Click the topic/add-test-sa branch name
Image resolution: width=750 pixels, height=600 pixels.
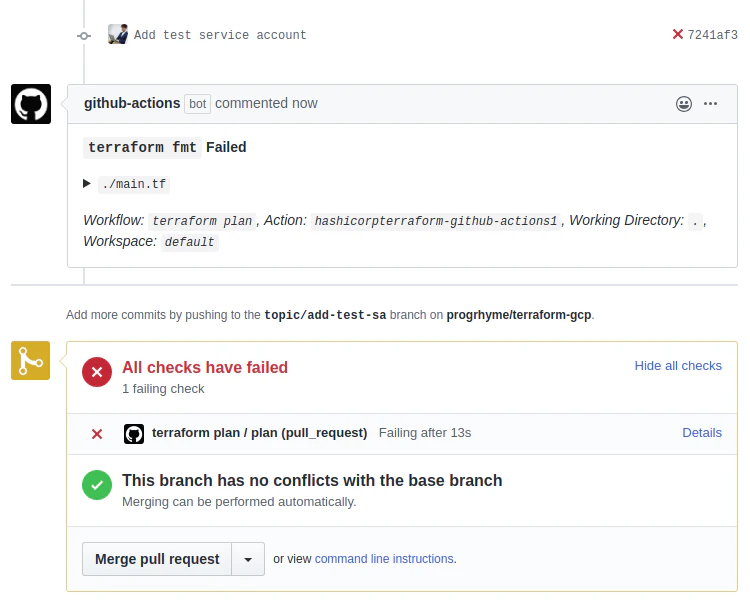coord(325,315)
